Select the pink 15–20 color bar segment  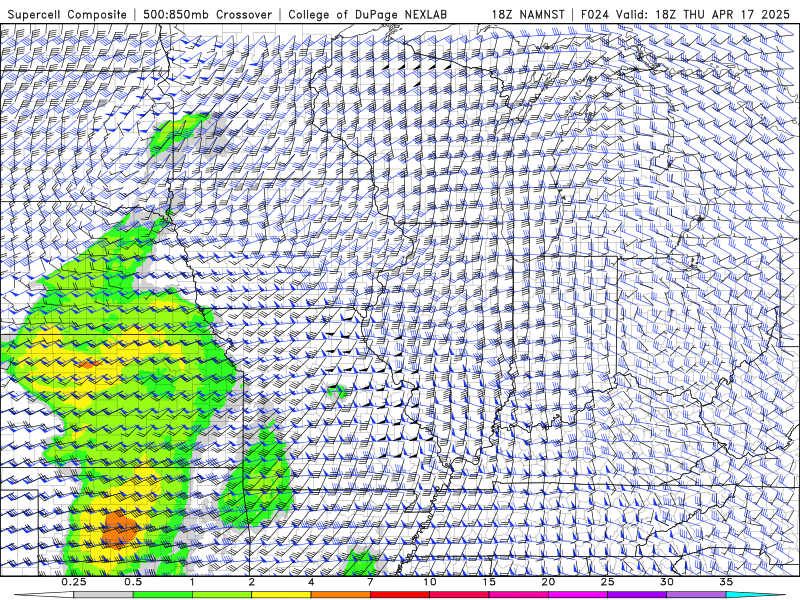click(518, 595)
